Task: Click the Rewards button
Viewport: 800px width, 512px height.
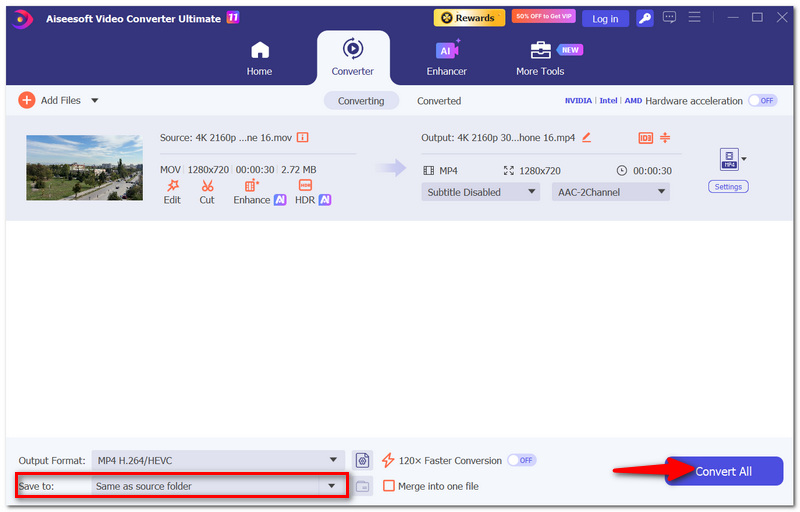Action: [x=469, y=18]
